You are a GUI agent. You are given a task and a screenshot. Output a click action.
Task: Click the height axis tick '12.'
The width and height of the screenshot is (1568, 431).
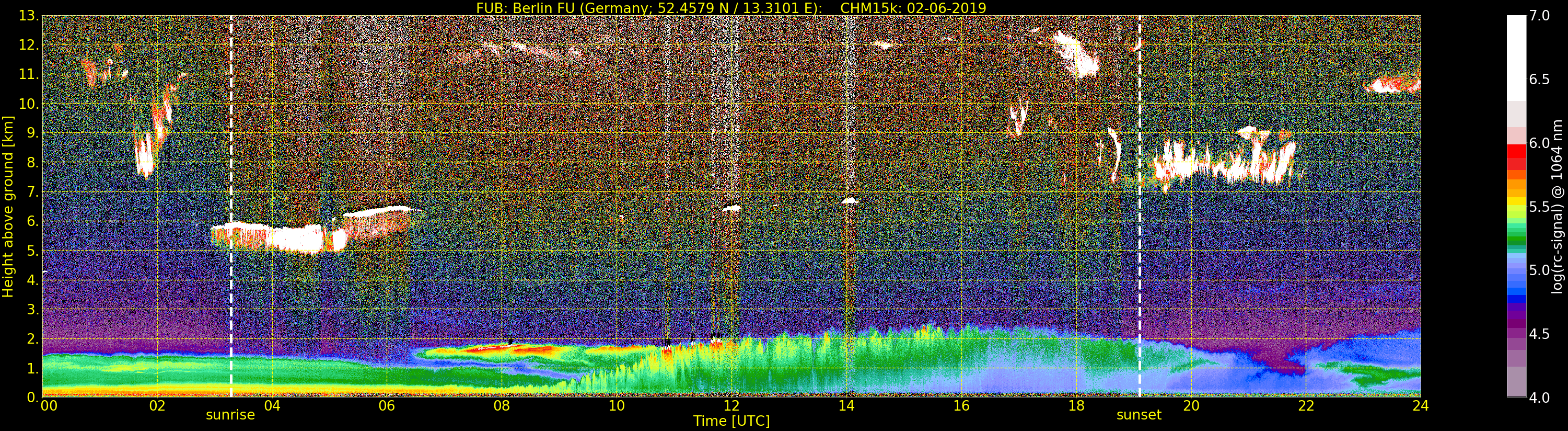click(x=29, y=45)
